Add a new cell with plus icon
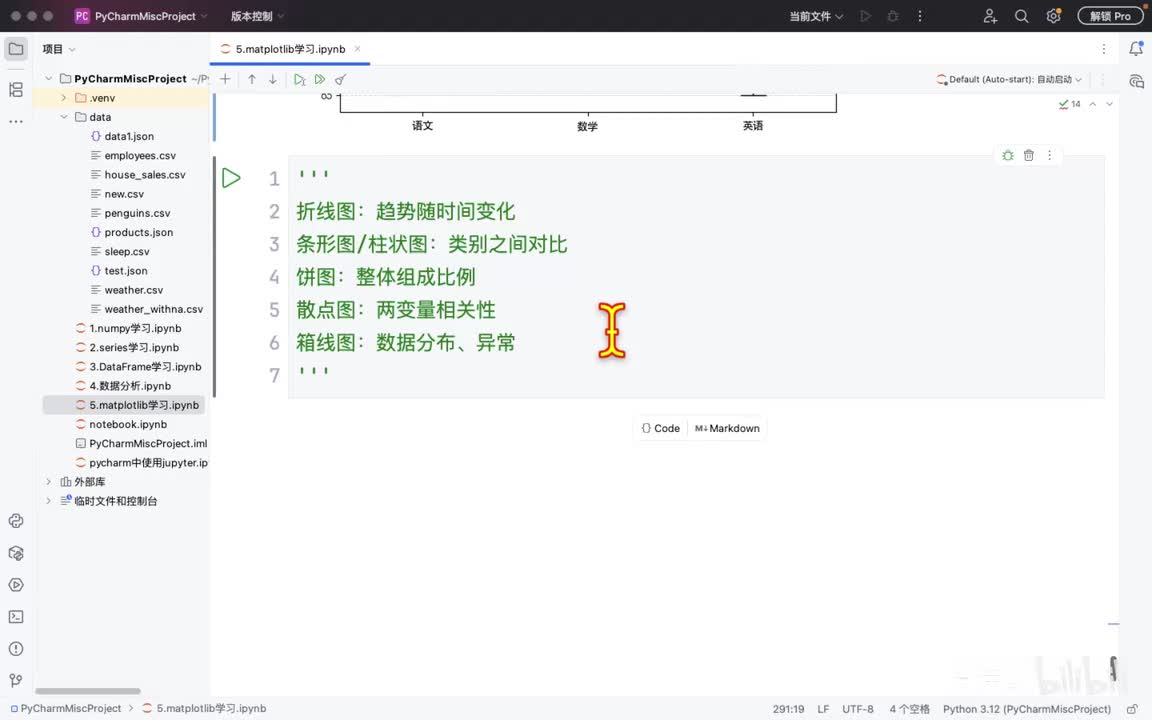This screenshot has height=720, width=1152. [x=226, y=79]
